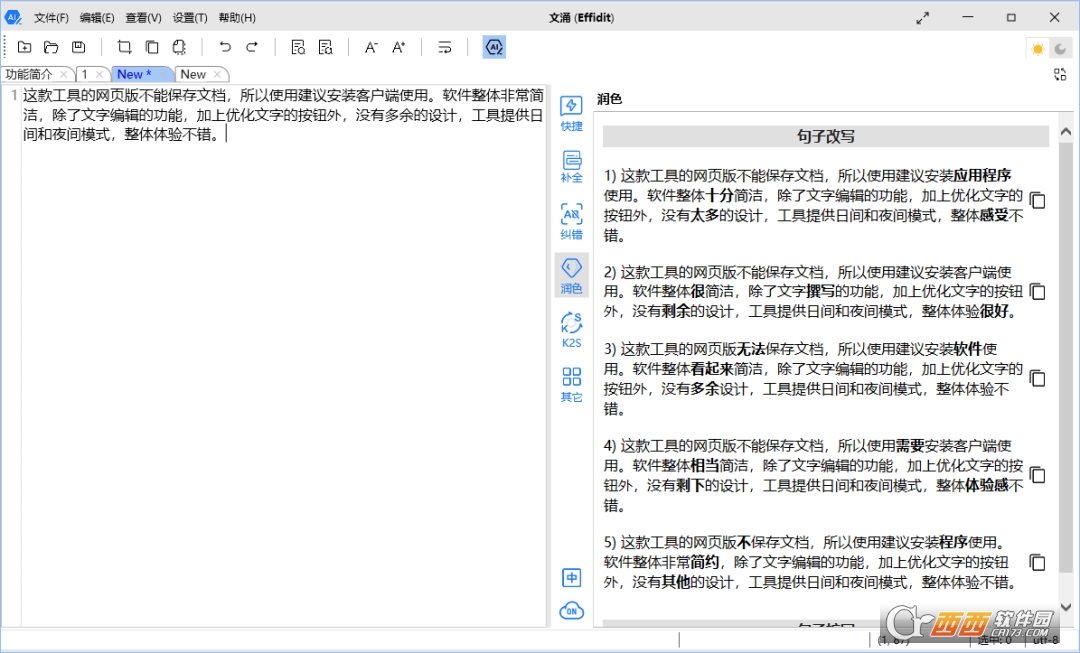
Task: Click the cut toolbar icon
Action: point(125,47)
